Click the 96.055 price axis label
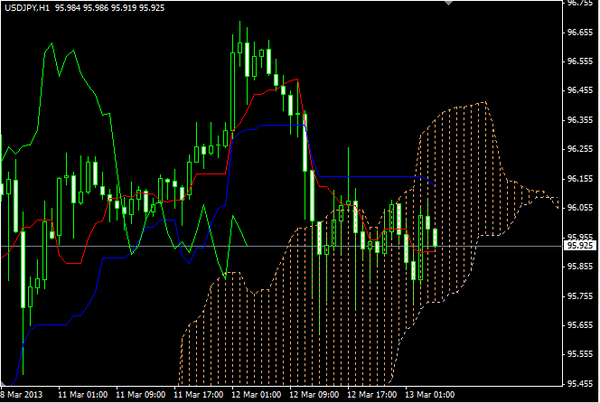 pos(580,207)
